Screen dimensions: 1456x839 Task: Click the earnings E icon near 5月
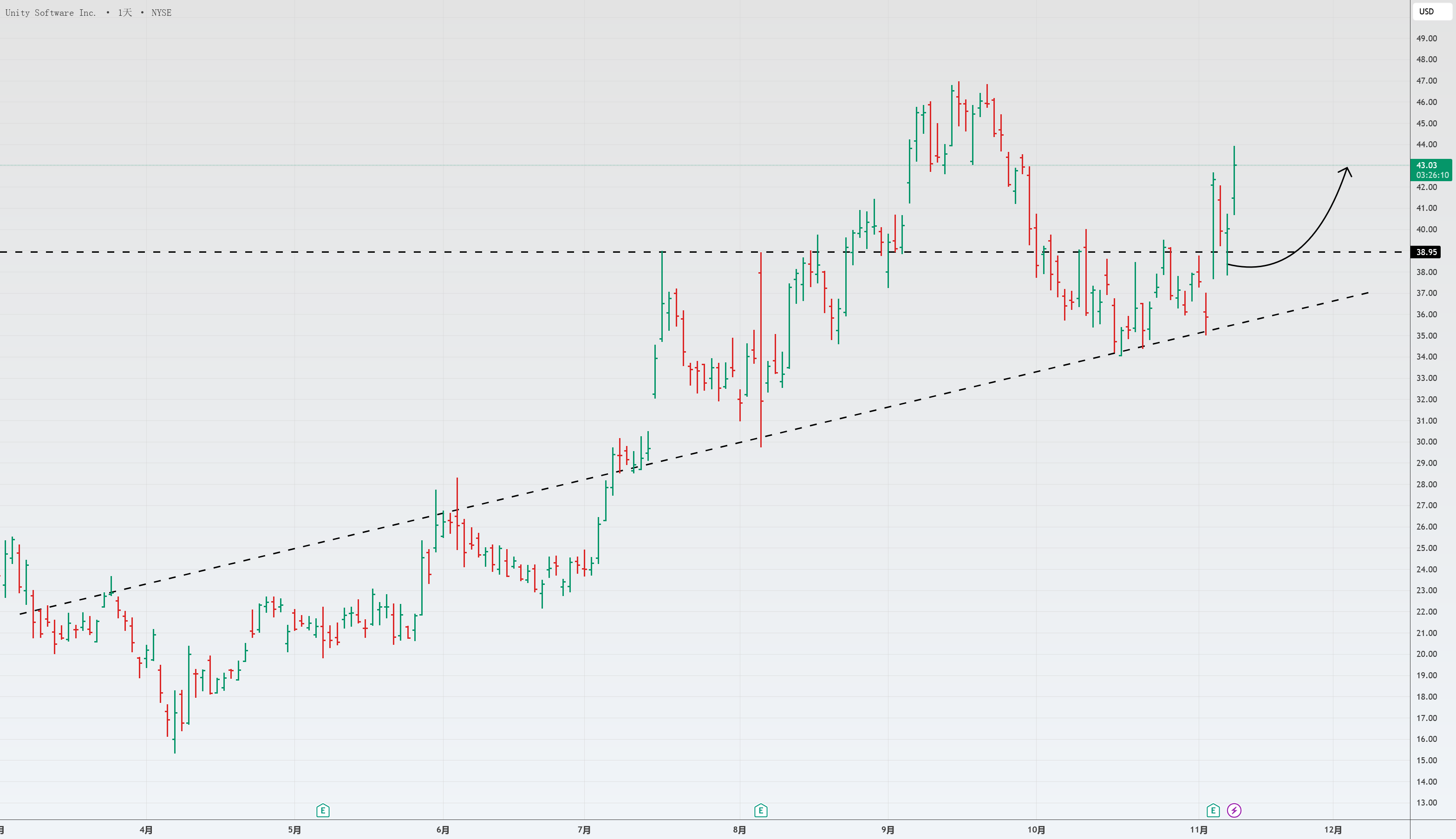tap(324, 810)
